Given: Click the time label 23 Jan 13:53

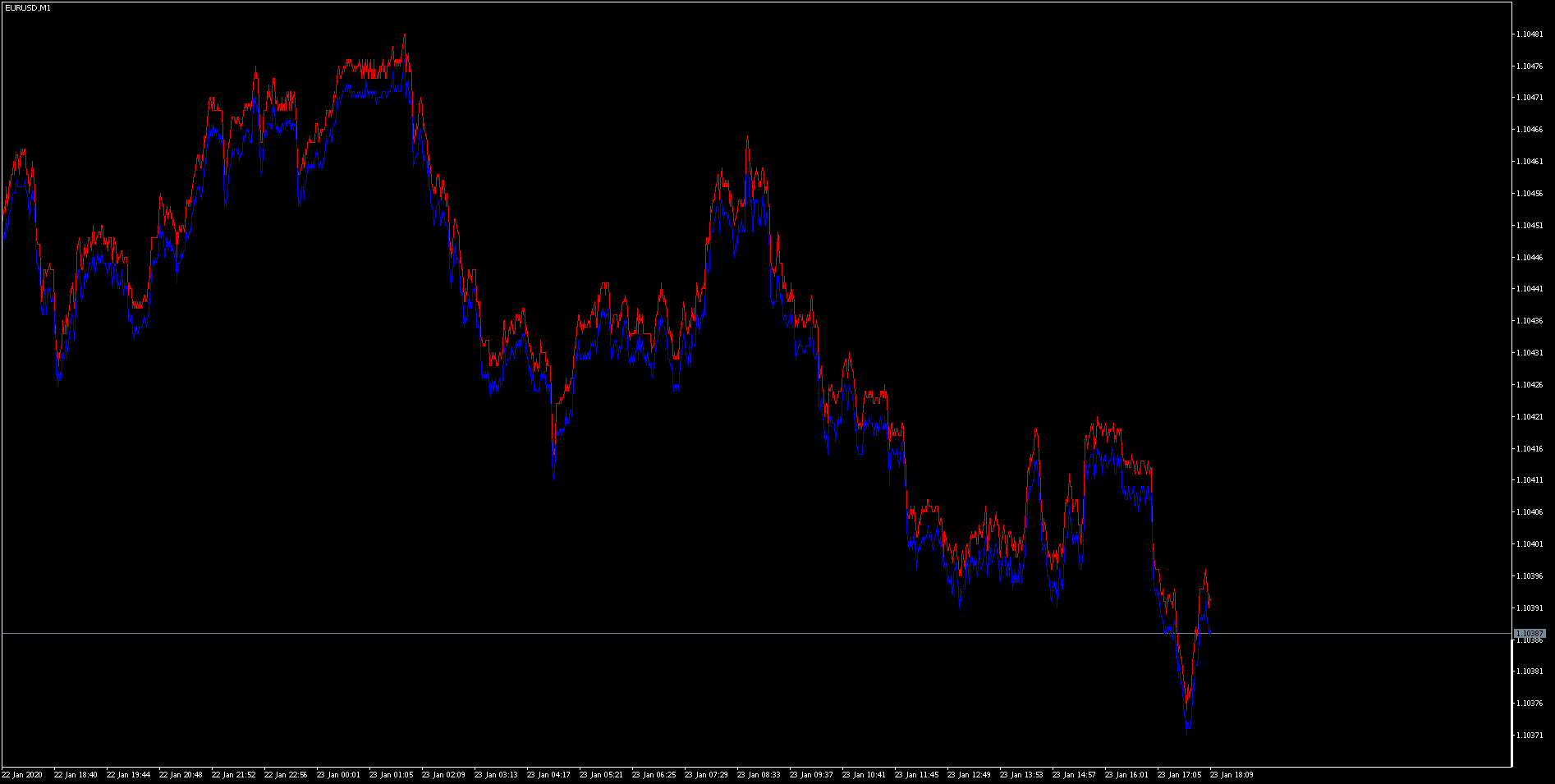Looking at the screenshot, I should click(x=1021, y=775).
